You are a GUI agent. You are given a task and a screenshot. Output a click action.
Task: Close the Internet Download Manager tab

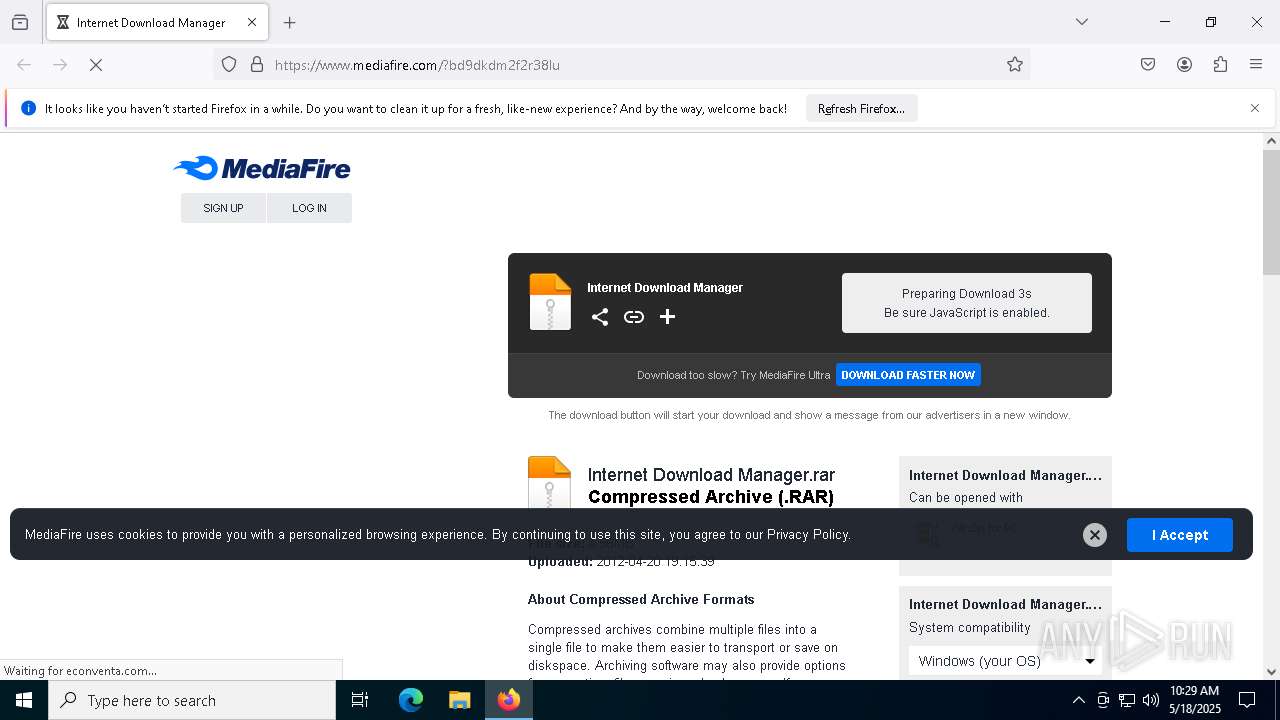point(252,22)
